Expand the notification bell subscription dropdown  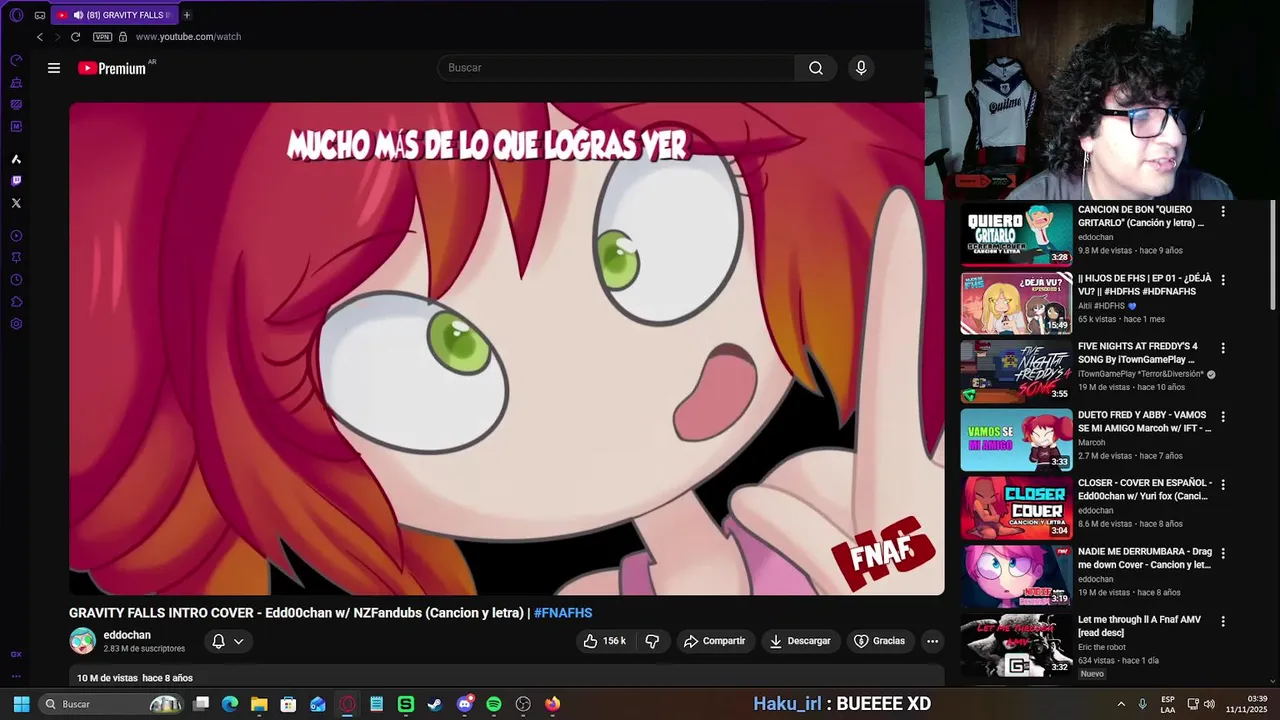[x=228, y=641]
